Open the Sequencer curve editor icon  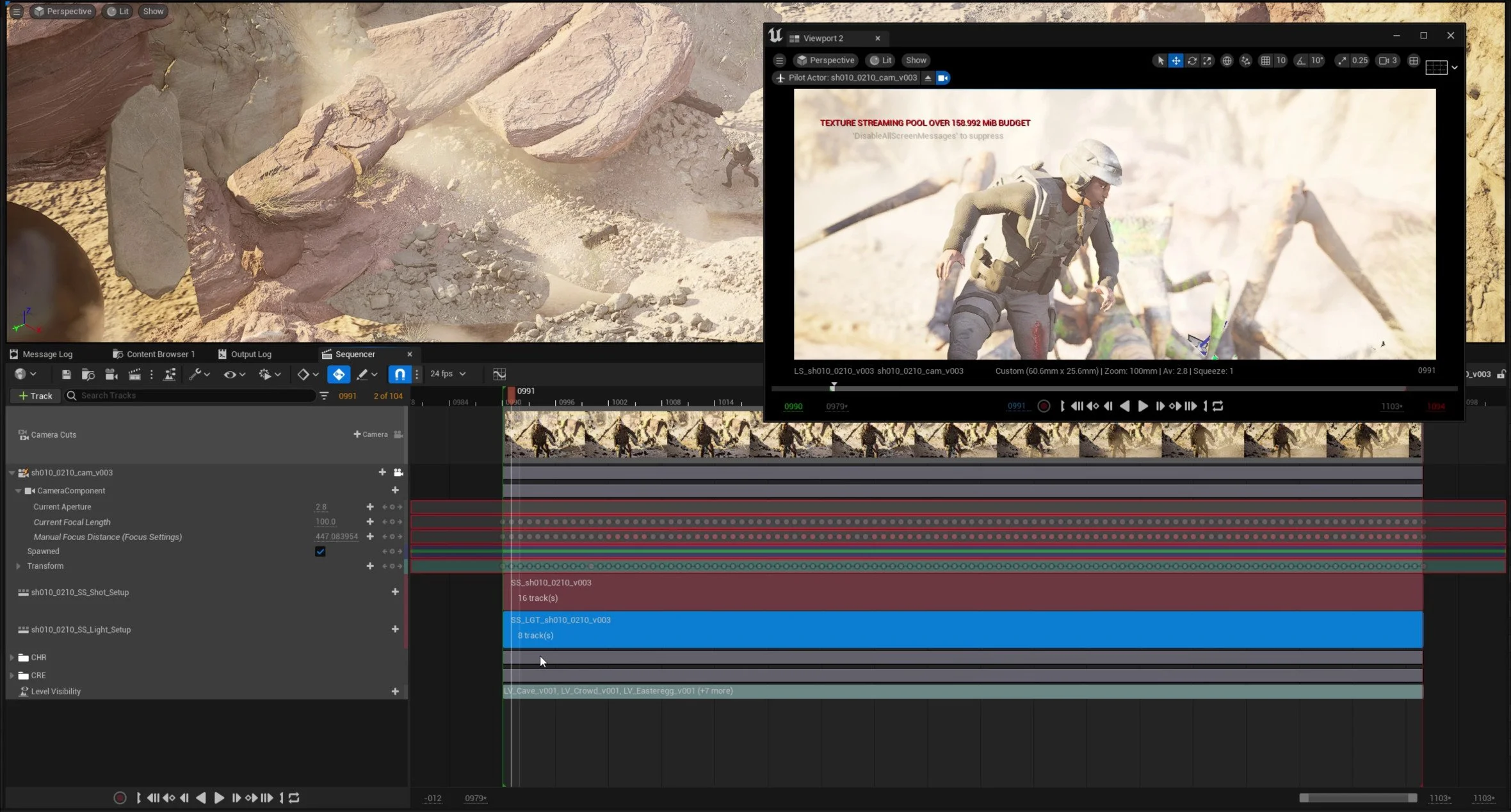coord(499,374)
